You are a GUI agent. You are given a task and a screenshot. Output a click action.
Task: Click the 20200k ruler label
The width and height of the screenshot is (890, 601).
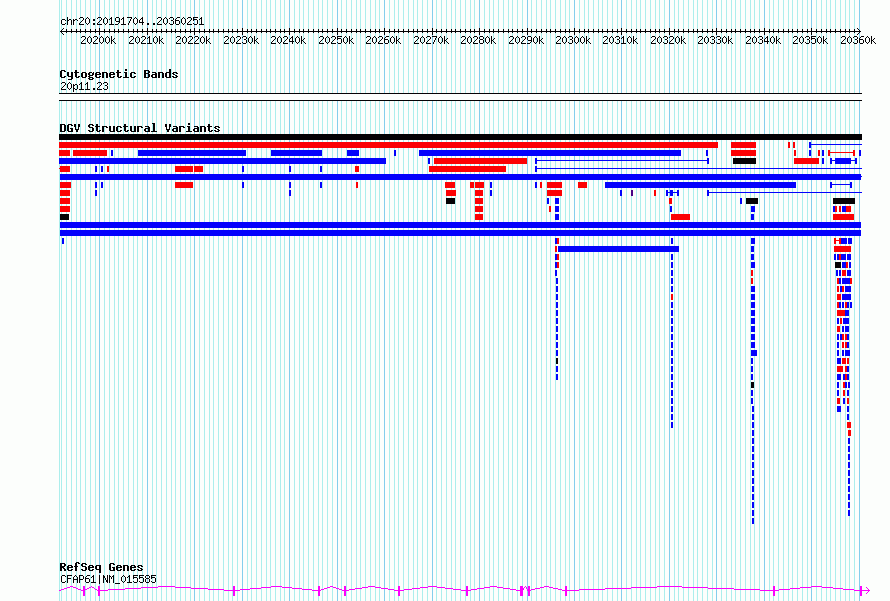point(98,40)
